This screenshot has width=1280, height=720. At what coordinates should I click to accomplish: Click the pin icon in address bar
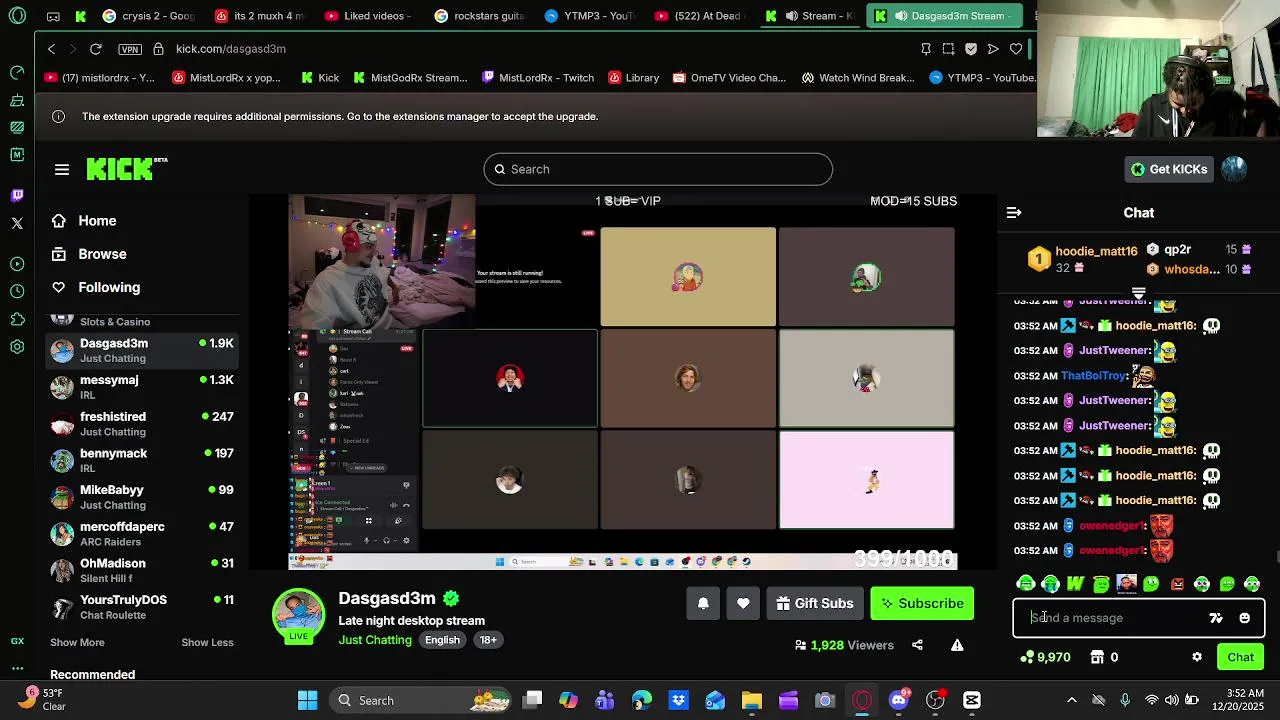(x=925, y=49)
